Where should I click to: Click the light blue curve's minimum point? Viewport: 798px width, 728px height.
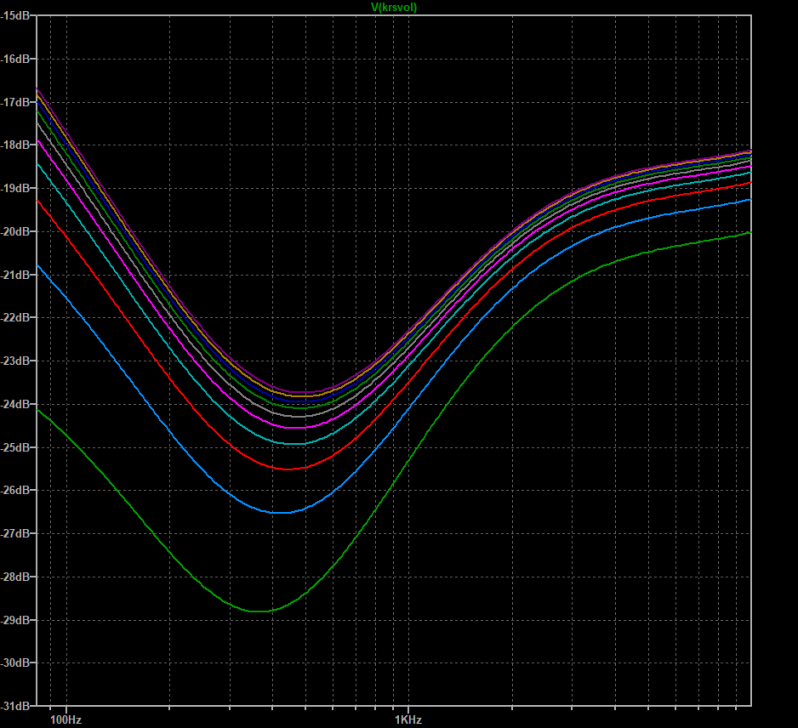282,512
